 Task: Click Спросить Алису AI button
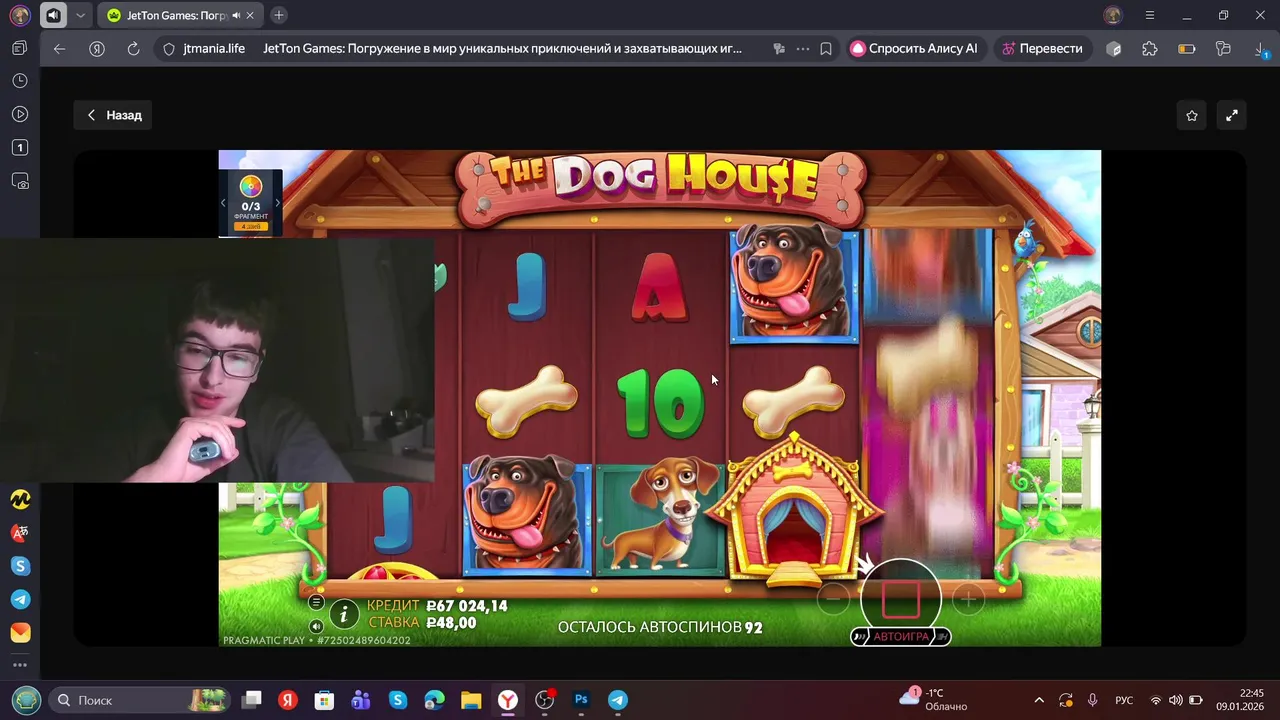tap(914, 48)
